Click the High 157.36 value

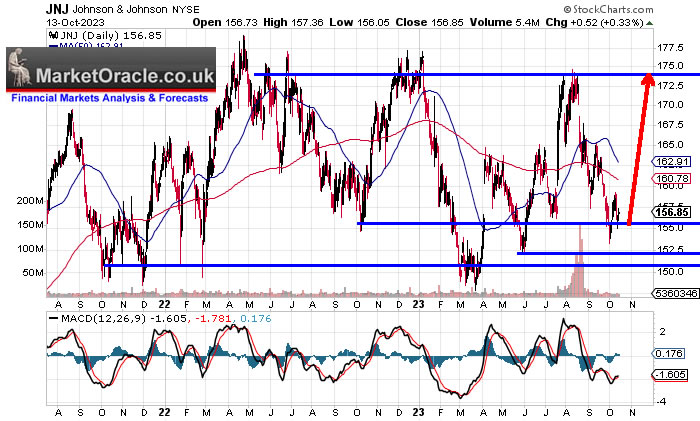[293, 22]
